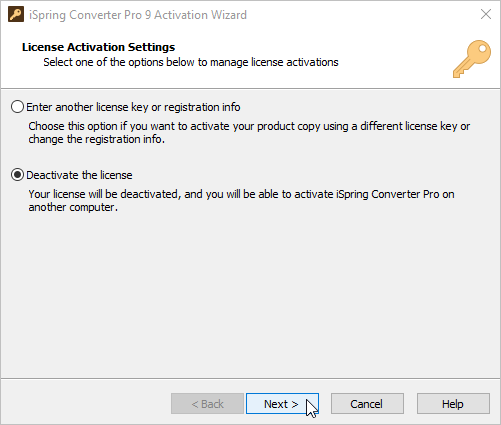This screenshot has width=501, height=425.
Task: Select the Deactivate the license radio button
Action: [x=17, y=175]
